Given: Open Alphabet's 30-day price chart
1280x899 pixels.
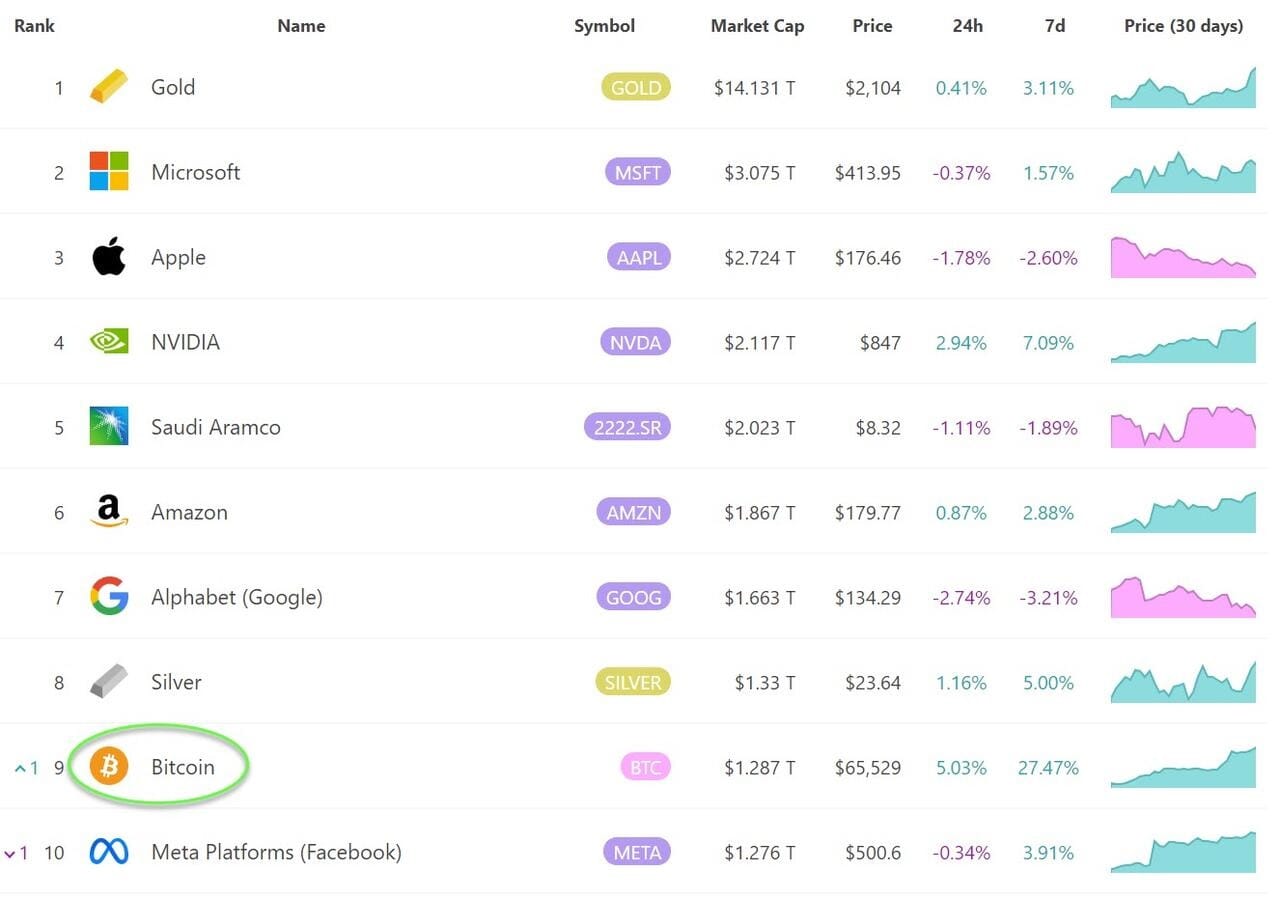Looking at the screenshot, I should coord(1183,597).
